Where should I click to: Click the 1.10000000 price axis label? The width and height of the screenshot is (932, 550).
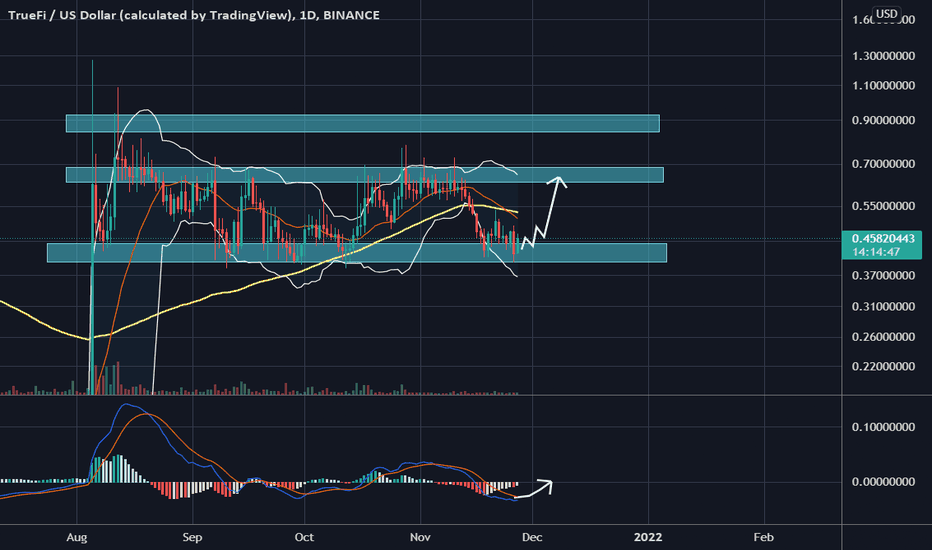tap(883, 86)
